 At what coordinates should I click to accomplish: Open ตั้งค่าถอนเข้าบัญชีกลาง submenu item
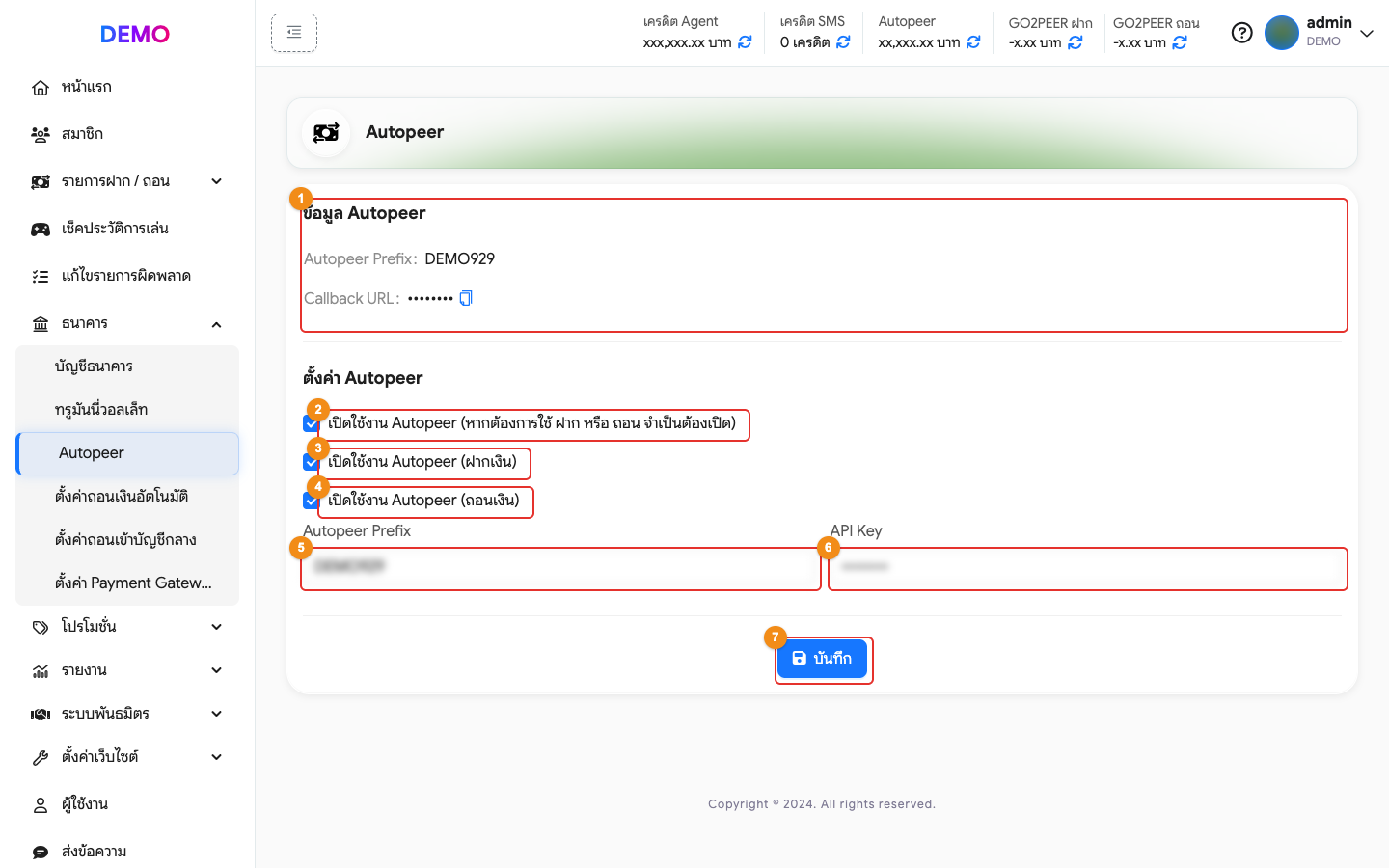127,540
